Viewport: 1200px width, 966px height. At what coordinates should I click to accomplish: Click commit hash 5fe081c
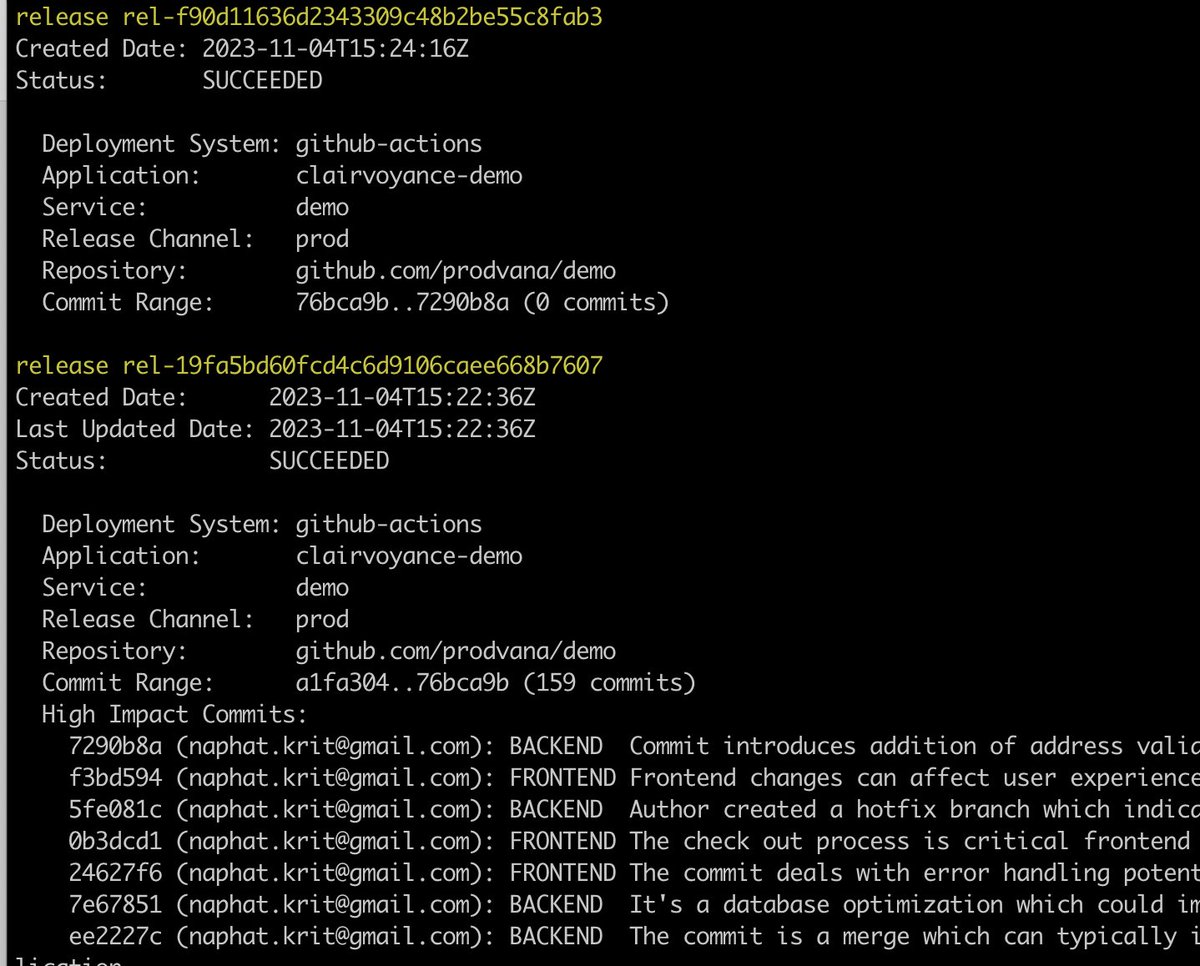point(115,810)
